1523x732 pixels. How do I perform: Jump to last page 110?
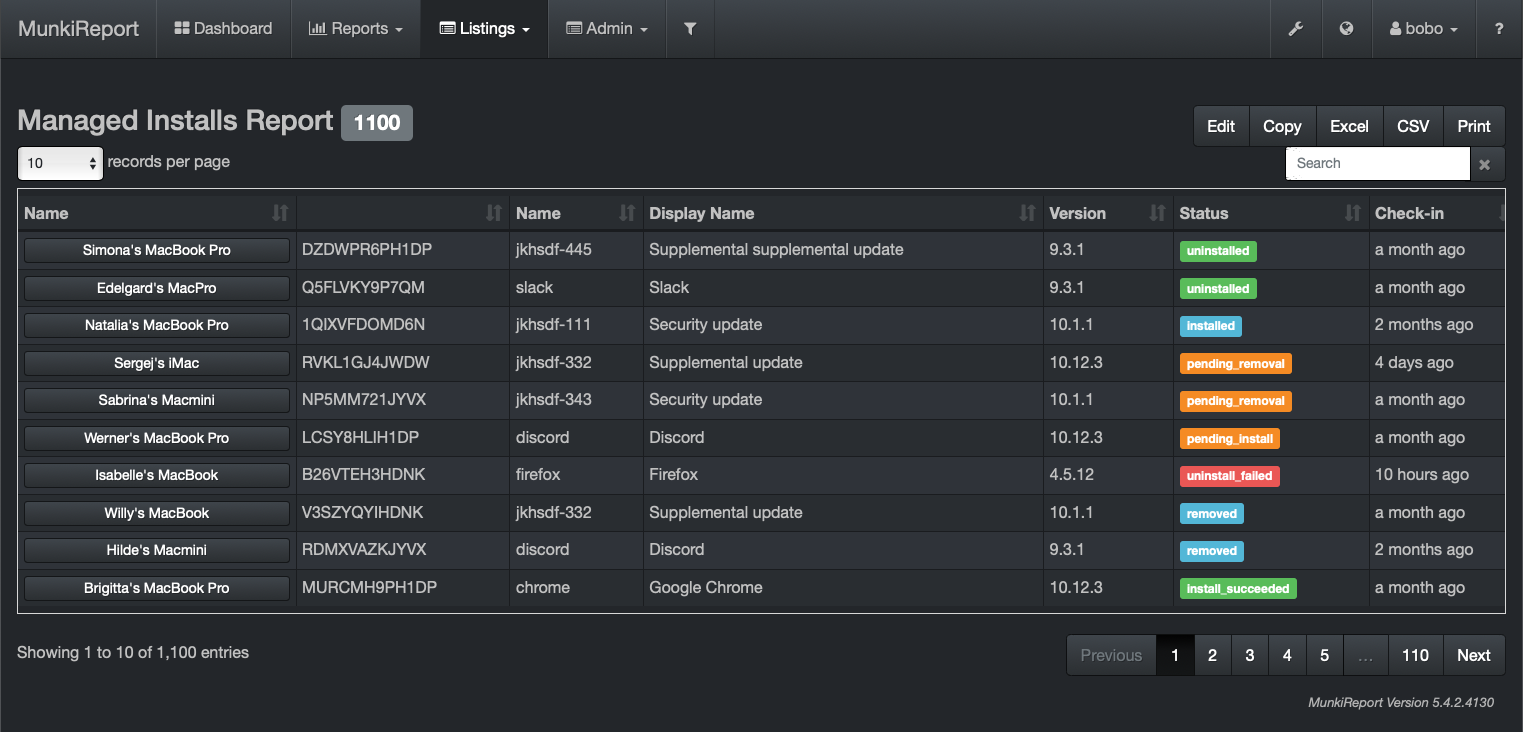[1415, 655]
